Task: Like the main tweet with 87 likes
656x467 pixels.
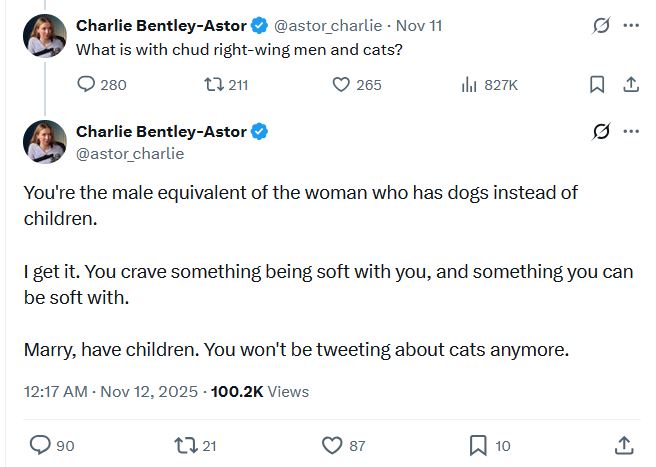Action: (x=332, y=445)
